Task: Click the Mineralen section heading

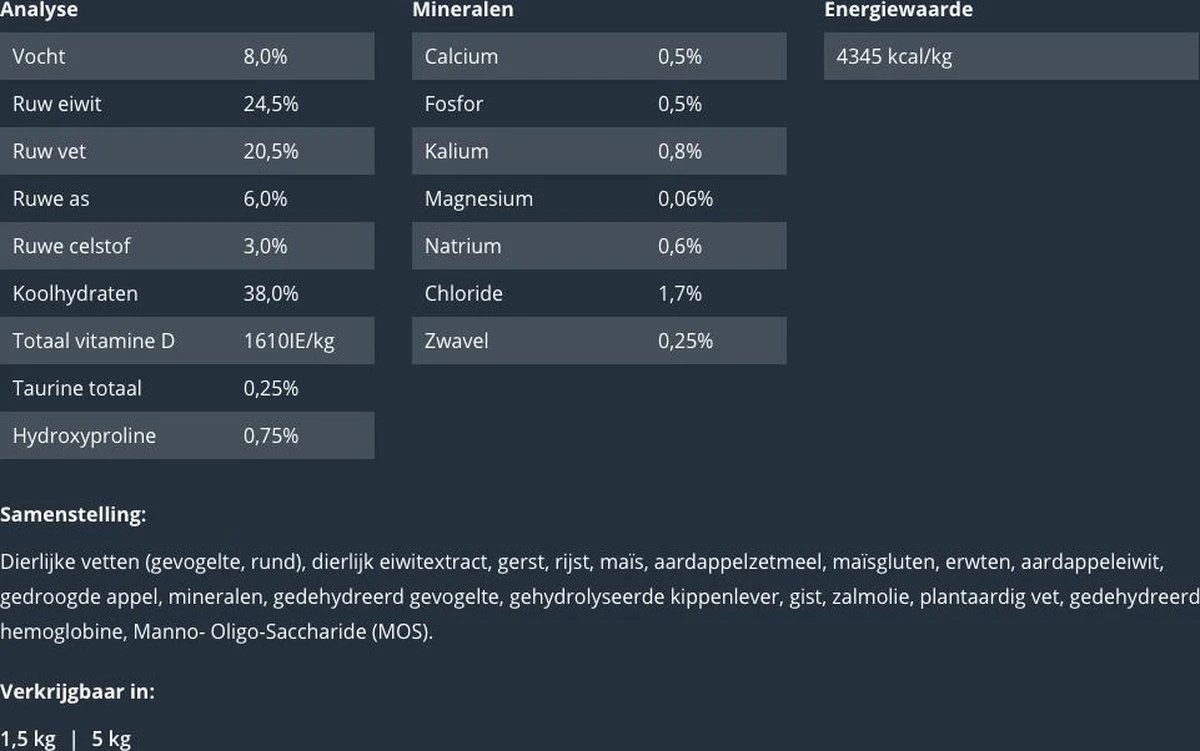Action: pyautogui.click(x=463, y=10)
